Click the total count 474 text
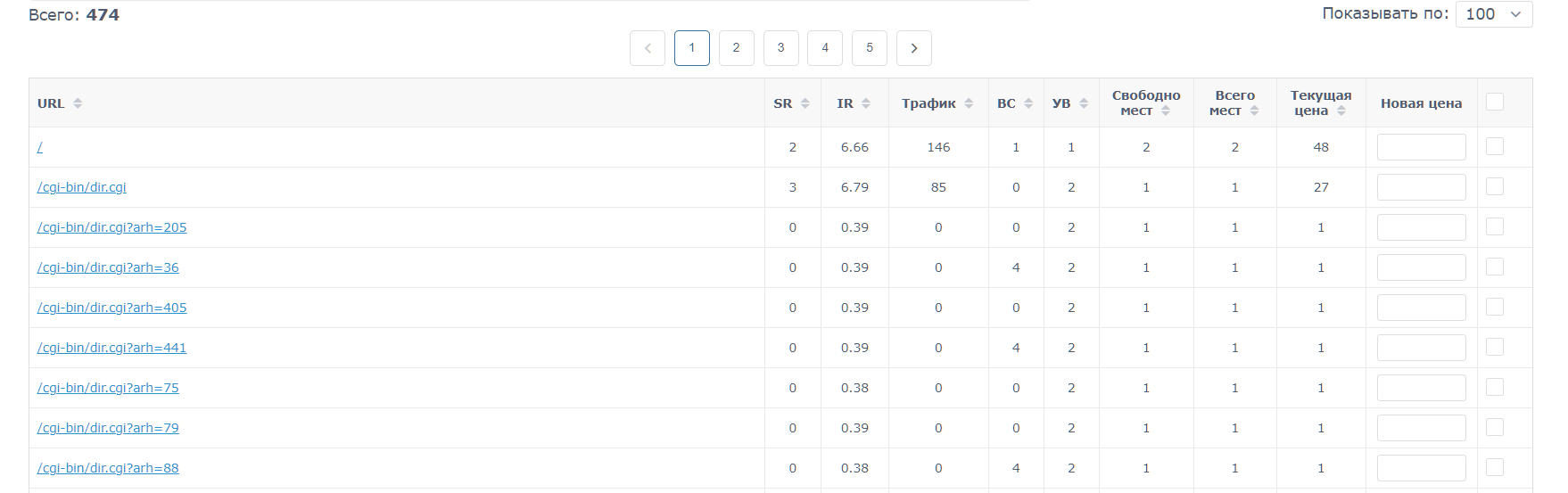Image resolution: width=1568 pixels, height=493 pixels. (103, 15)
